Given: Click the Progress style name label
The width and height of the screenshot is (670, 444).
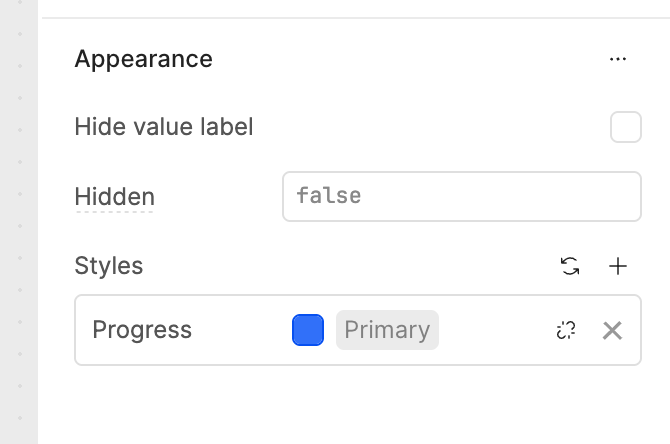Looking at the screenshot, I should (x=142, y=330).
